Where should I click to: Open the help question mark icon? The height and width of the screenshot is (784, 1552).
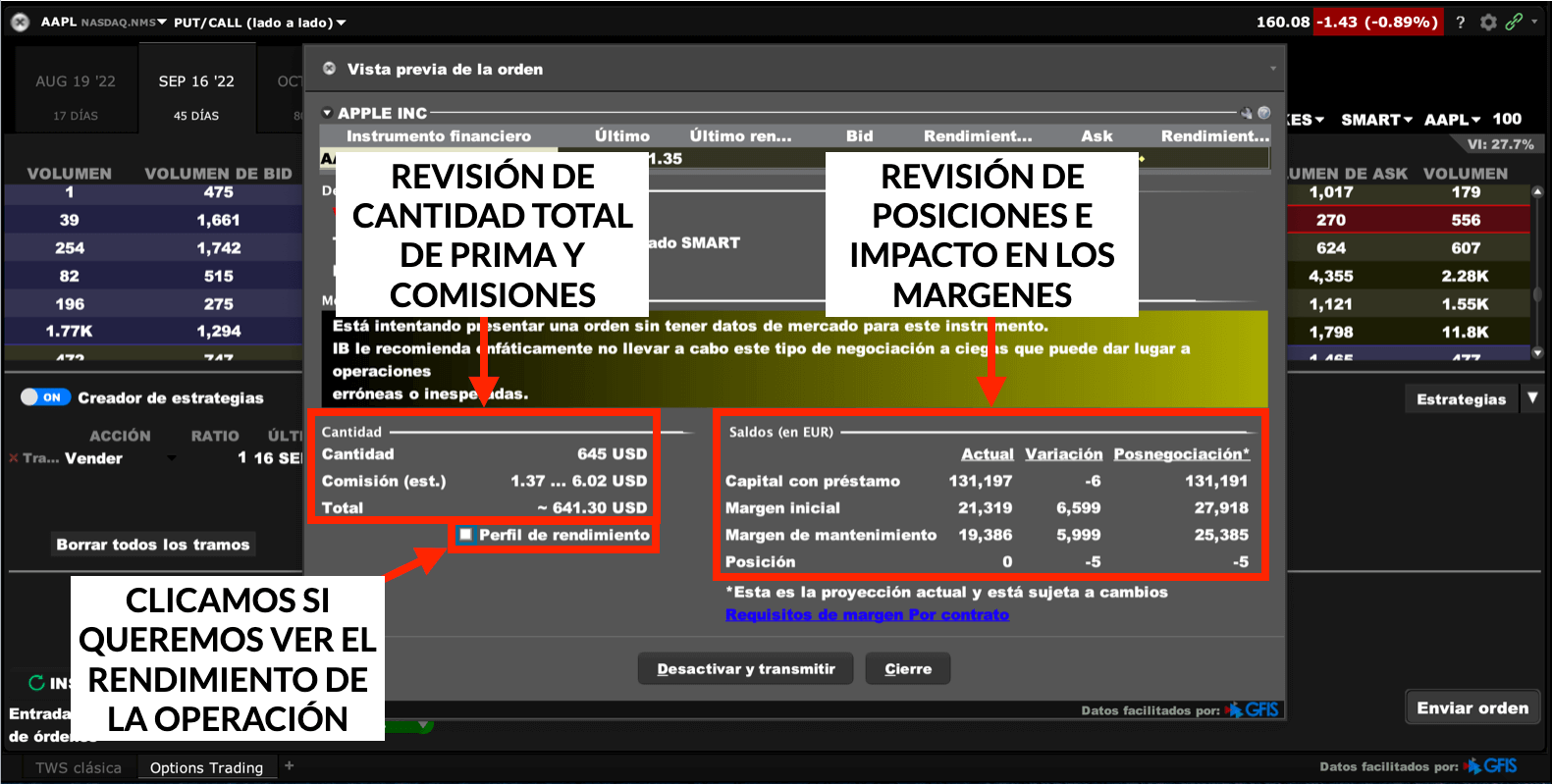[1461, 22]
